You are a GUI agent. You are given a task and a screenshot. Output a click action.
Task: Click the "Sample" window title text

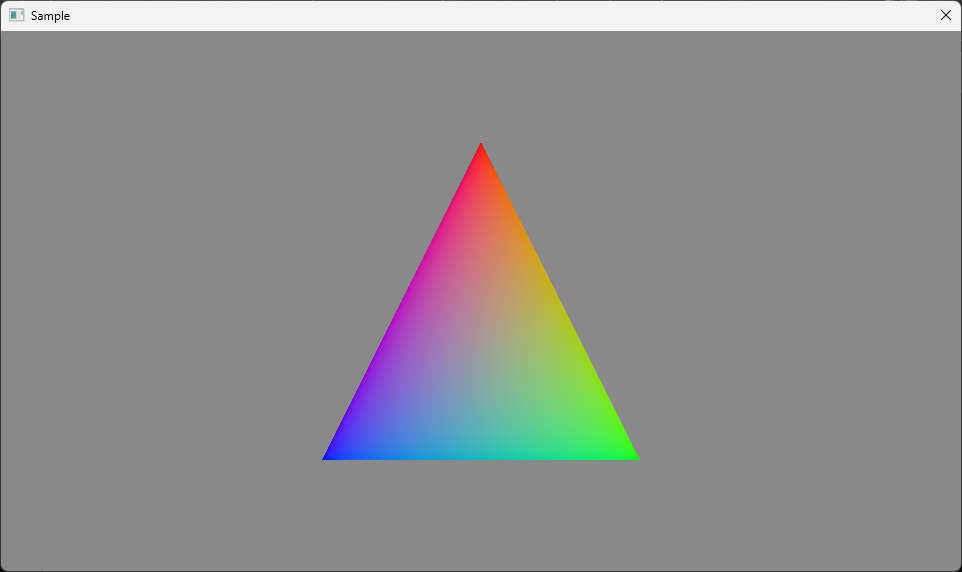pos(50,16)
